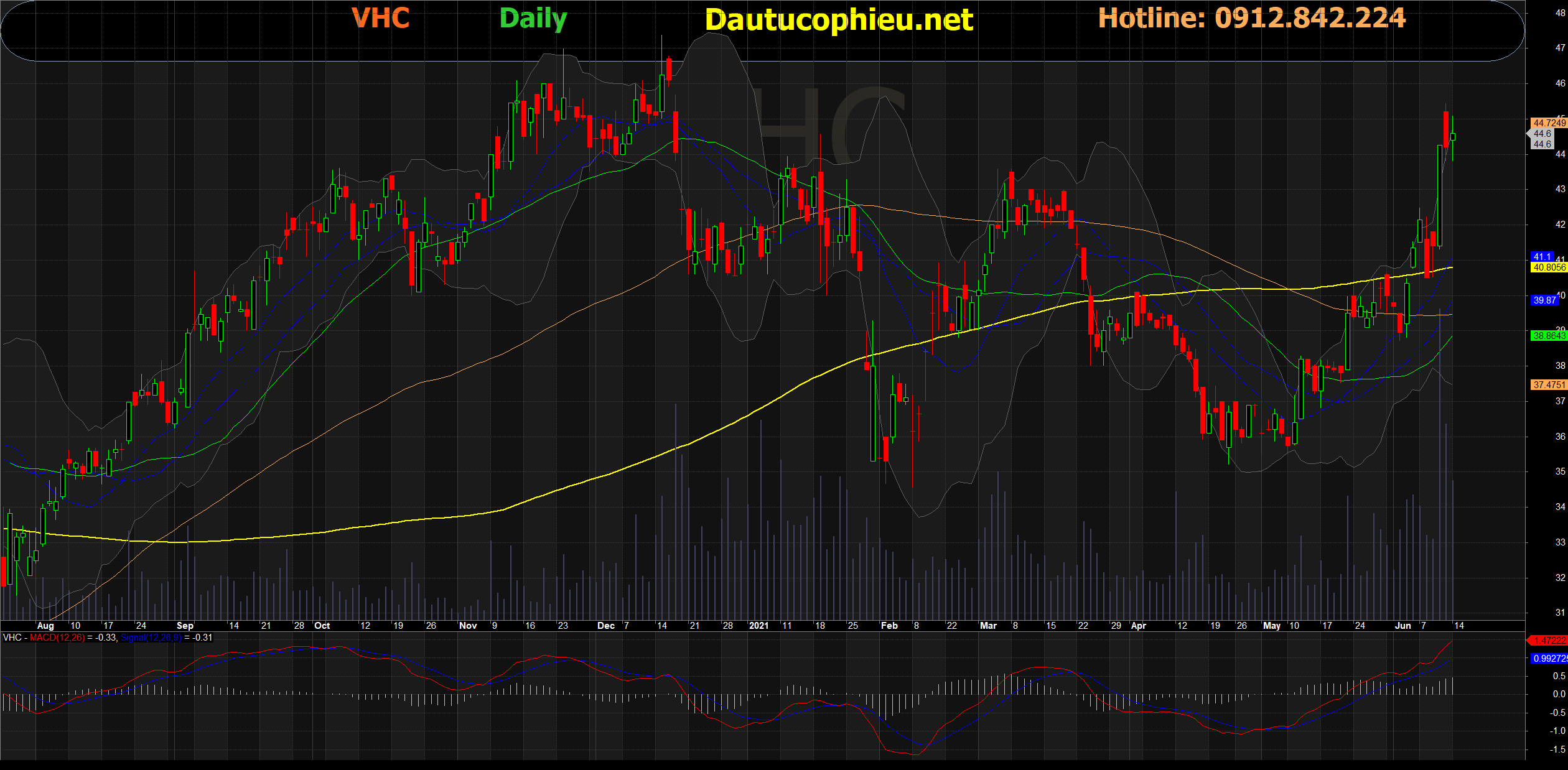Click the blue 0.99272 signal value tag
The image size is (1568, 770).
1549,659
